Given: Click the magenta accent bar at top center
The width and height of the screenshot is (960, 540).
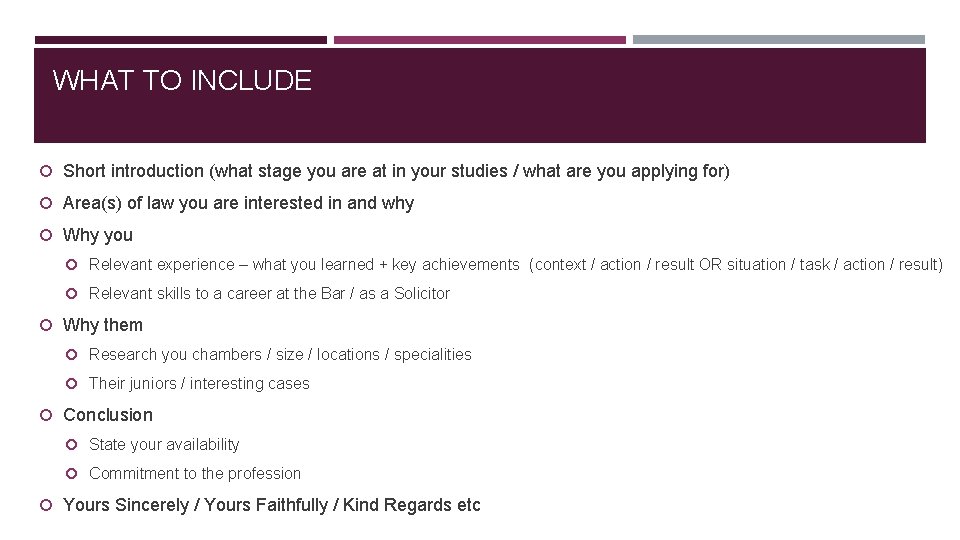Looking at the screenshot, I should point(479,40).
